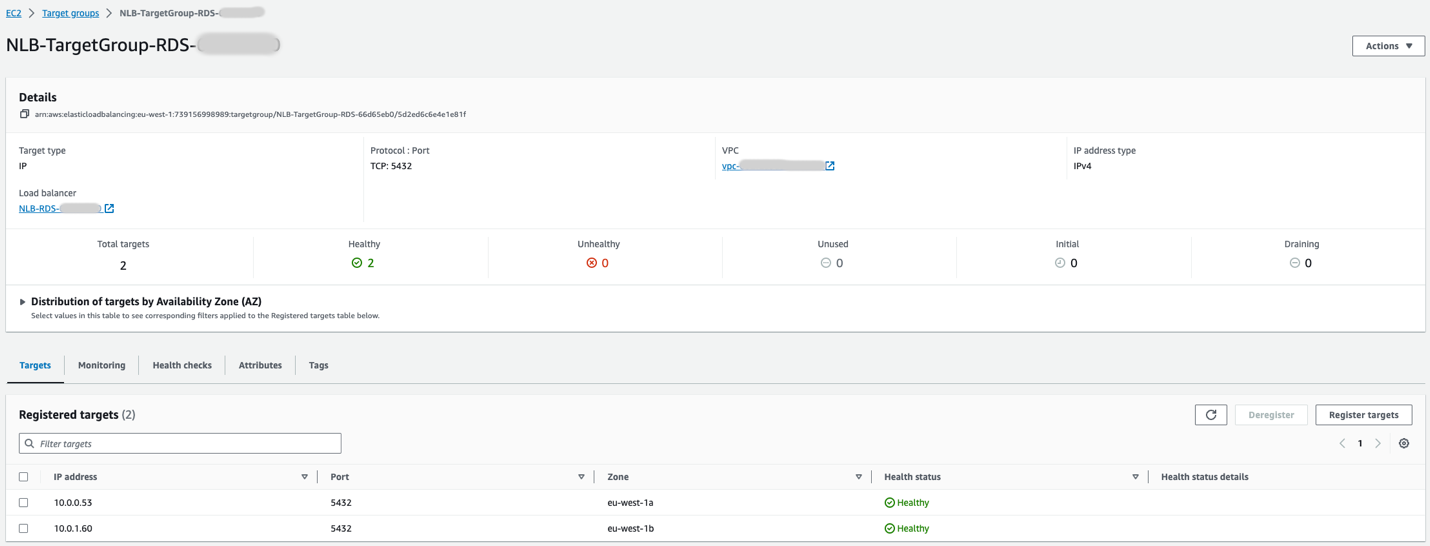The width and height of the screenshot is (1430, 546).
Task: Open the Attributes tab
Action: (x=260, y=365)
